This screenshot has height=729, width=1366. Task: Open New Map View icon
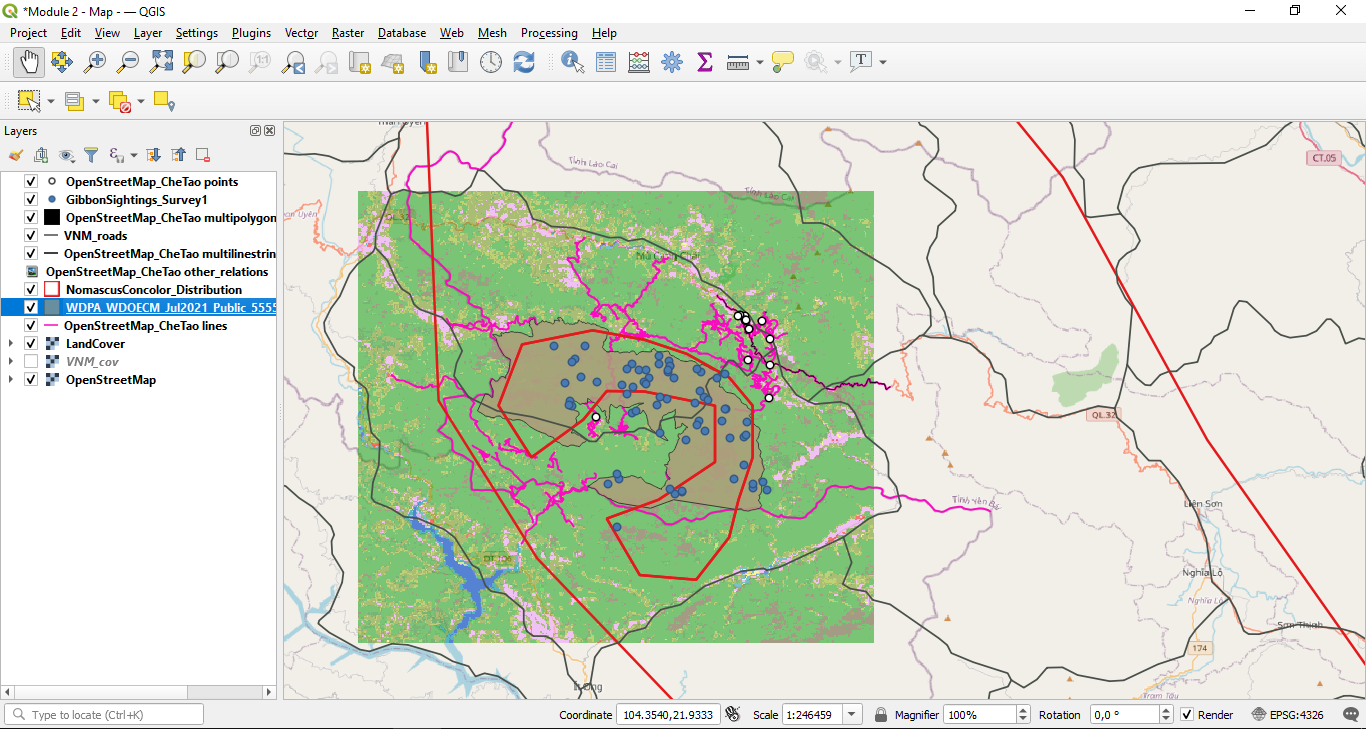click(x=359, y=62)
